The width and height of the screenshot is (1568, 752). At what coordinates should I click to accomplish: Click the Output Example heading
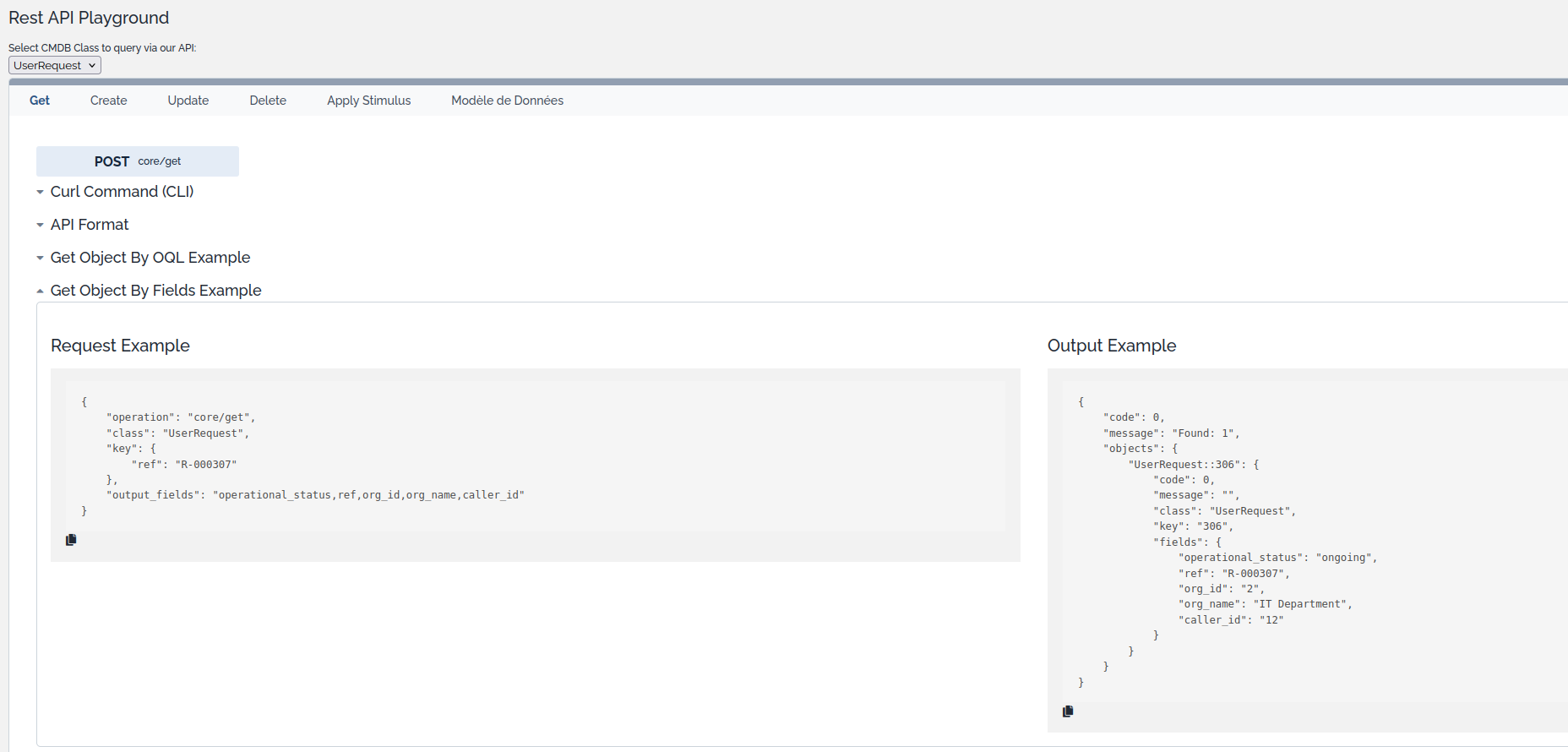coord(1111,346)
